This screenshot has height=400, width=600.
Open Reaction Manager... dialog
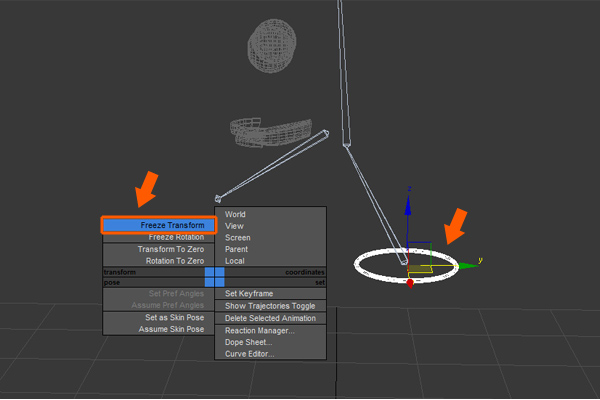(x=270, y=331)
